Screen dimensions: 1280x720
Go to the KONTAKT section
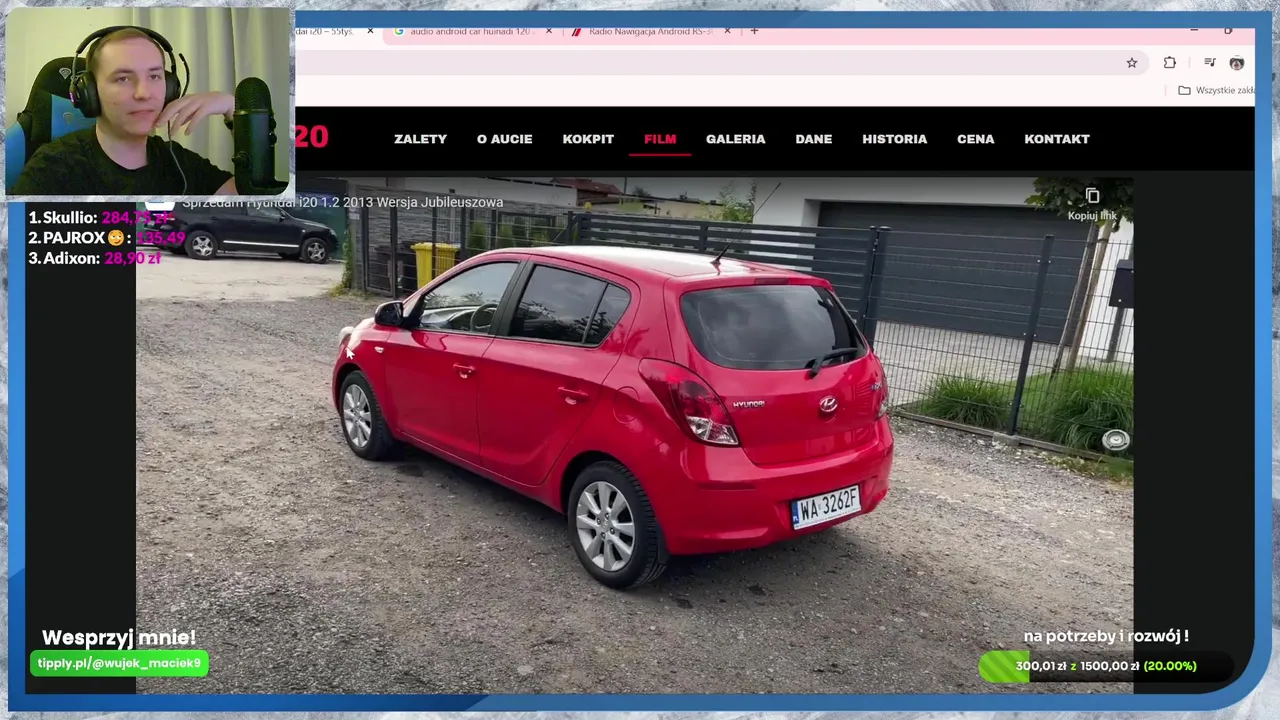coord(1056,139)
